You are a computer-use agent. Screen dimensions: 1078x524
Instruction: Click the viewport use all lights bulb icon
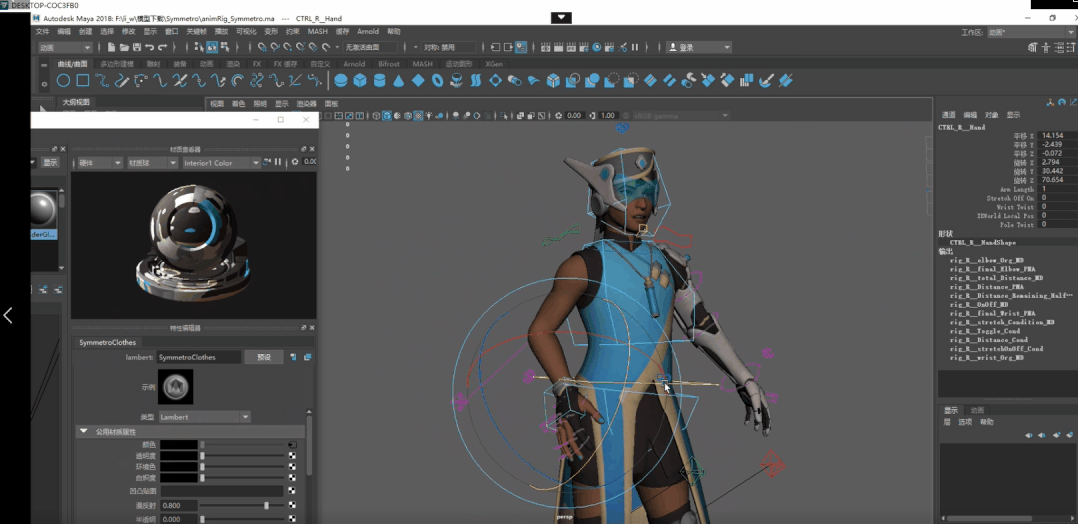[x=429, y=116]
